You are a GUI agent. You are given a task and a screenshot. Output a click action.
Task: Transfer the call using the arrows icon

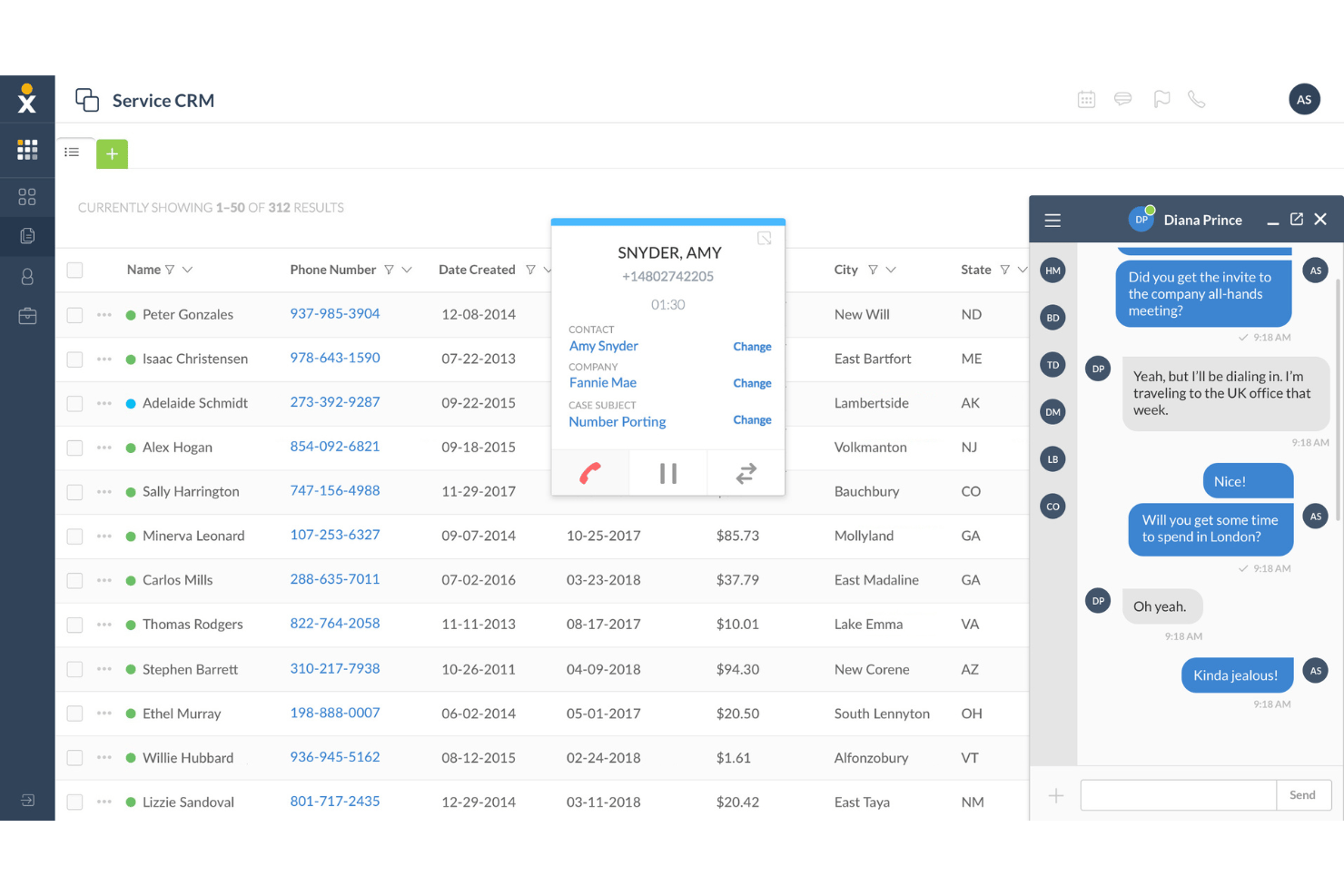(x=746, y=473)
